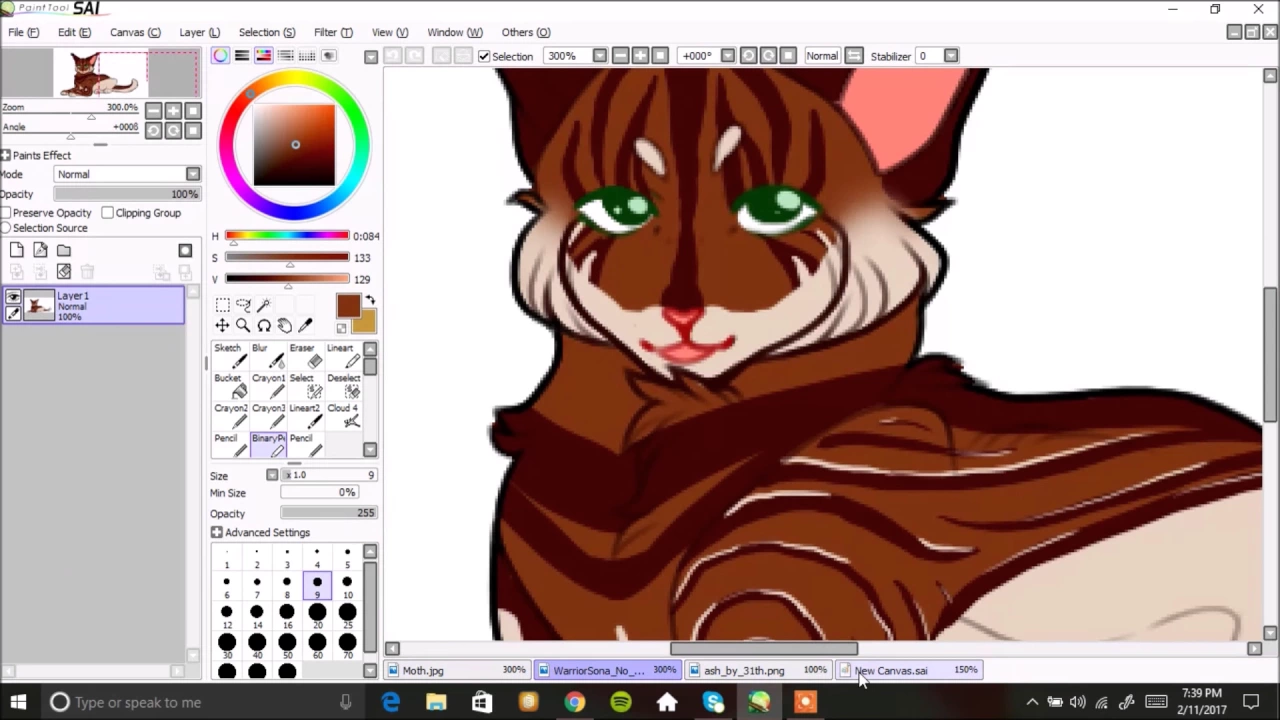The height and width of the screenshot is (720, 1280).
Task: Switch to the New Canvas.sai tab
Action: click(910, 671)
